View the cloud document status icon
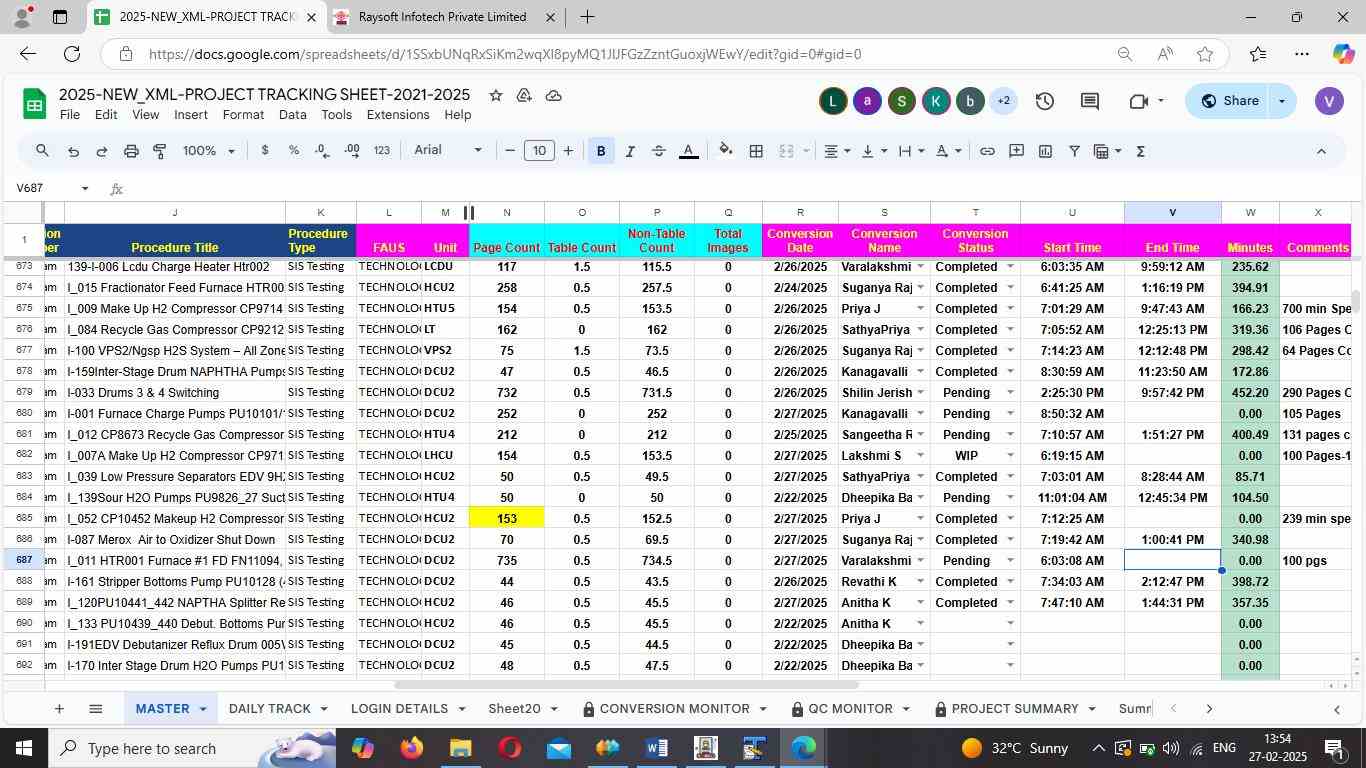The width and height of the screenshot is (1366, 768). 553,95
